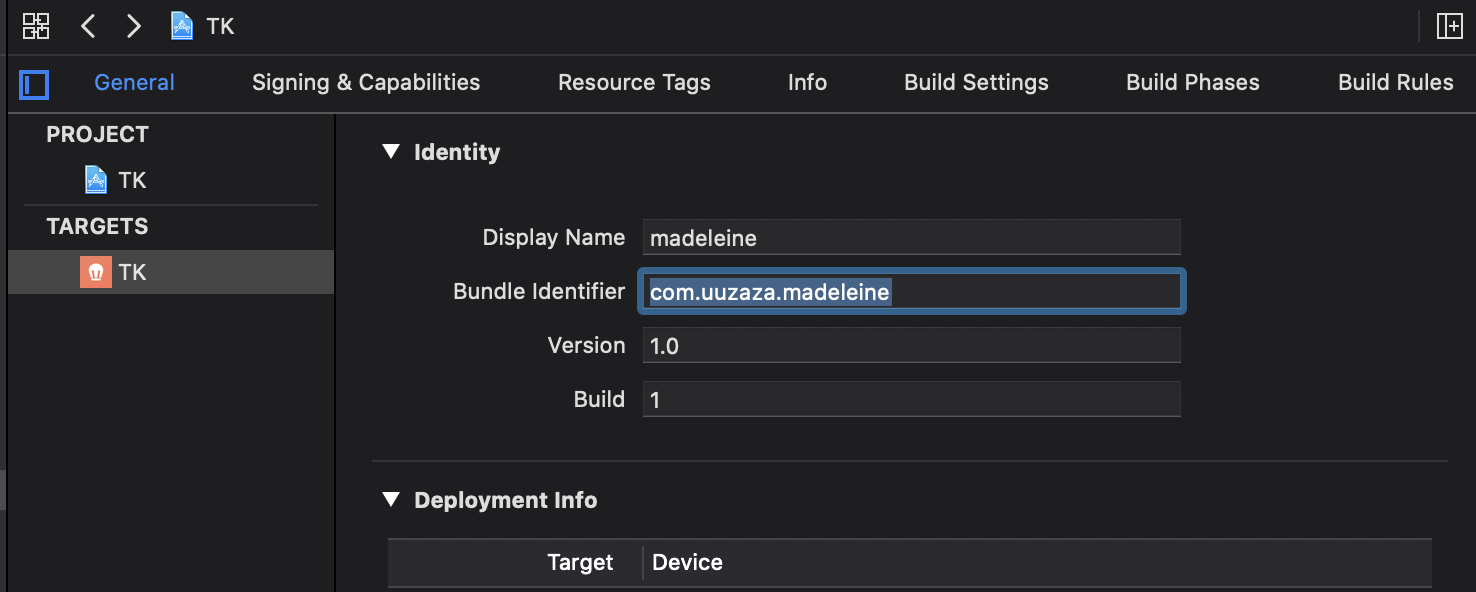
Task: Collapse the Deployment Info section
Action: click(390, 500)
